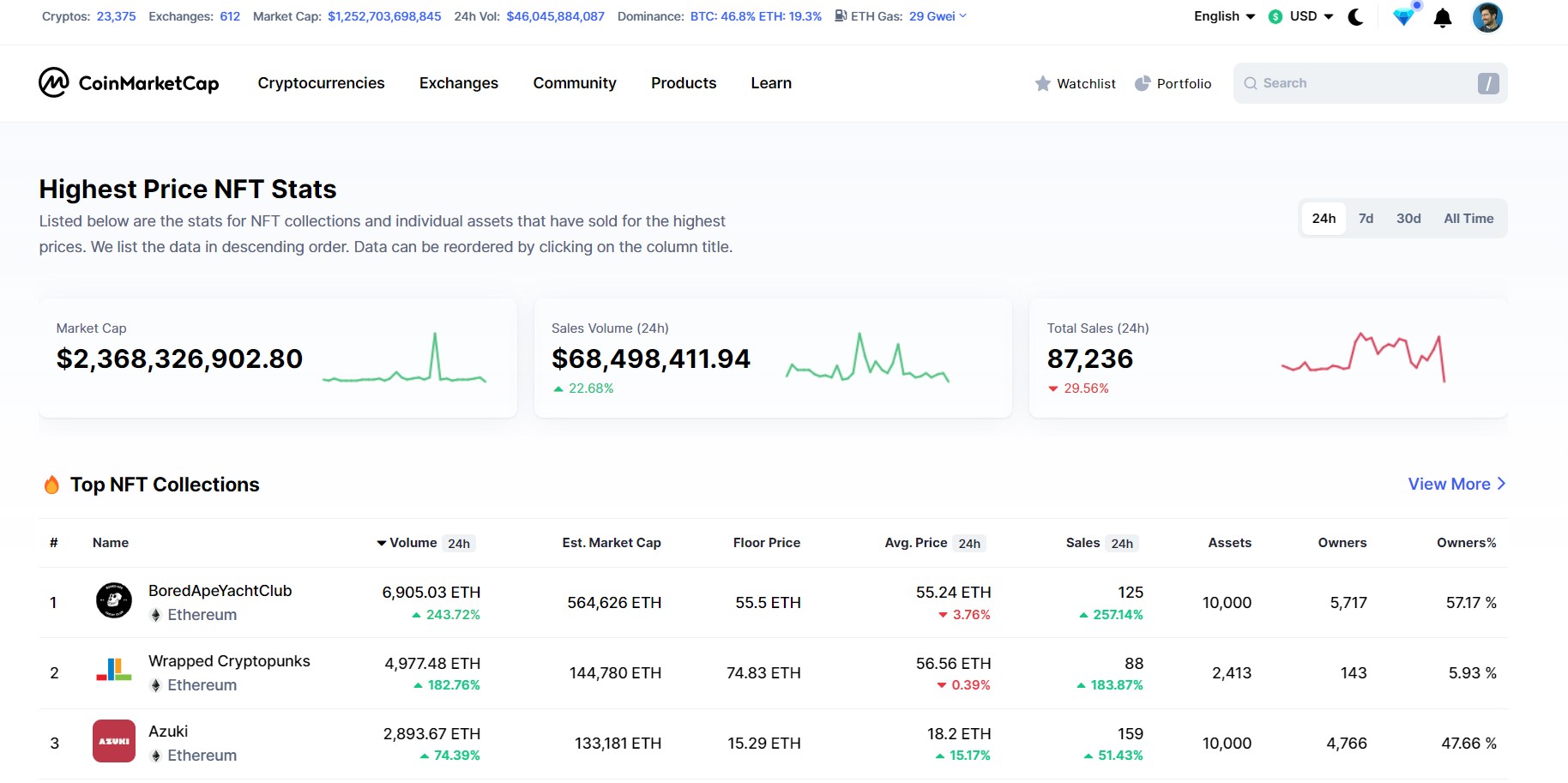Sort by Floor Price header
Screen dimensions: 1568x783
pos(767,543)
